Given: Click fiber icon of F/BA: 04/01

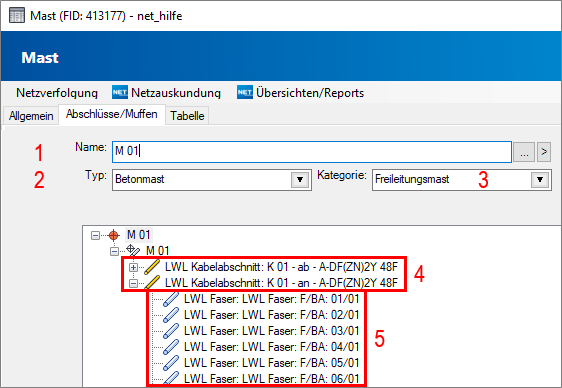Looking at the screenshot, I should click(171, 347).
